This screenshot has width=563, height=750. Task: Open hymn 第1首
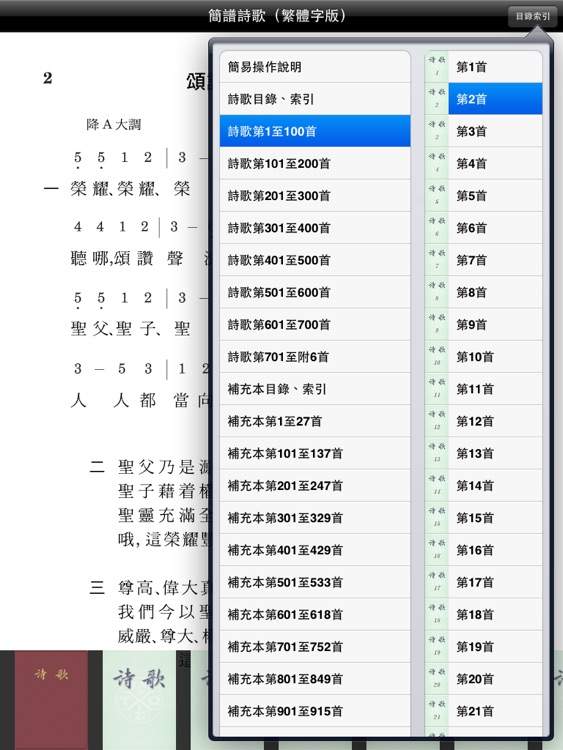[484, 67]
